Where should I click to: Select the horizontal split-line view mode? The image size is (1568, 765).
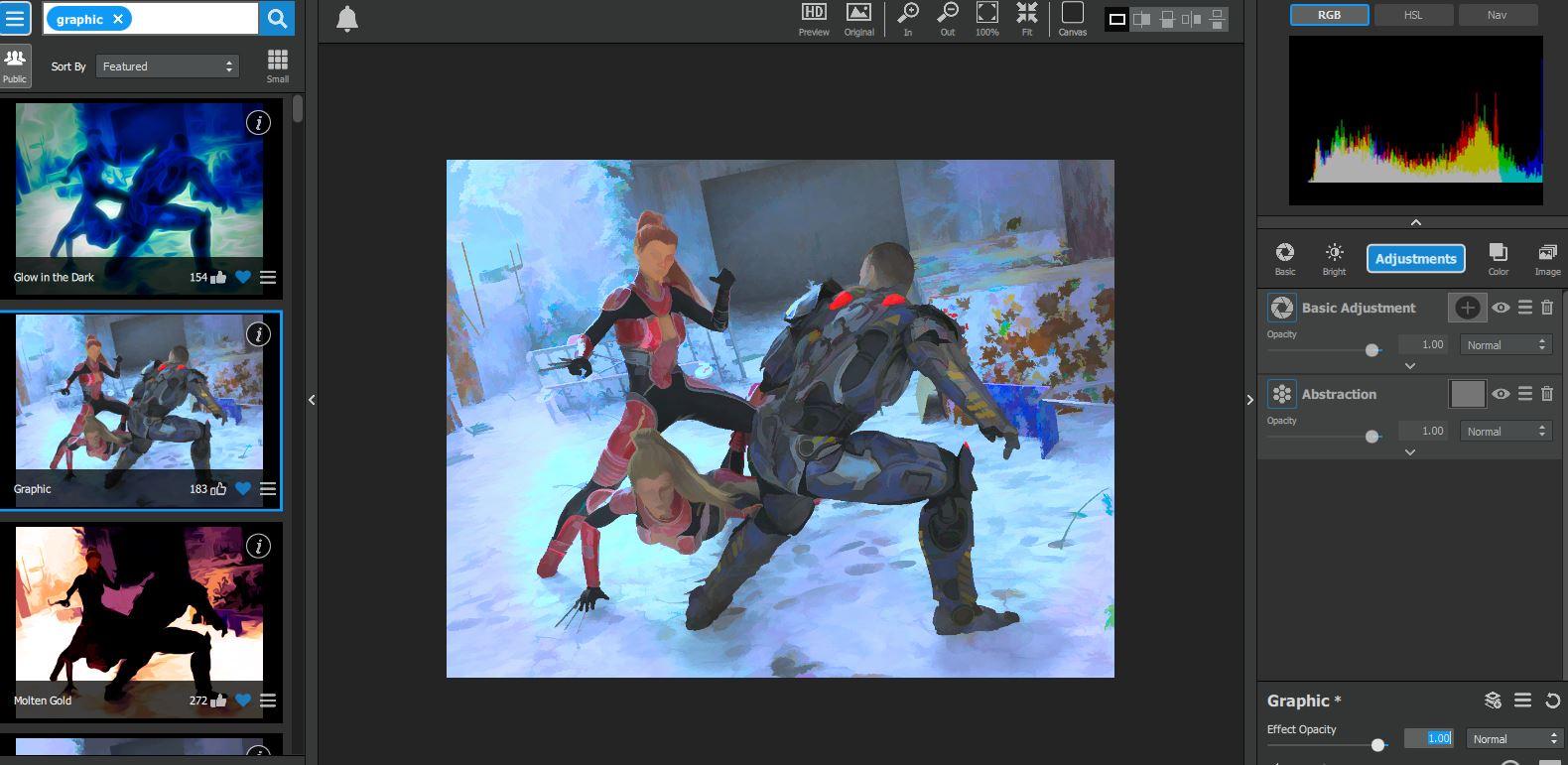(1167, 19)
